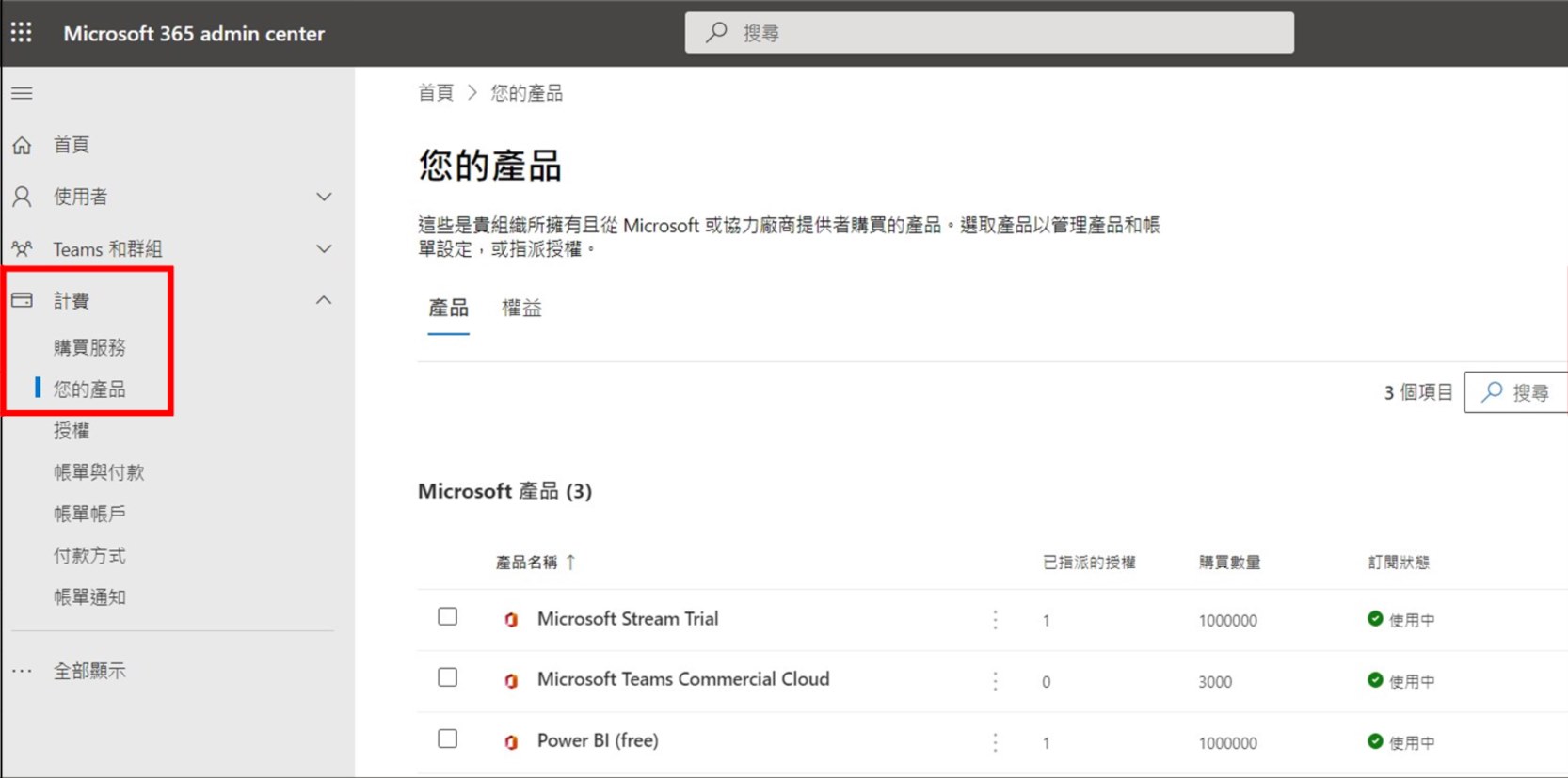This screenshot has height=778, width=1568.
Task: Select the Microsoft Teams Commercial Cloud checkbox
Action: [448, 678]
